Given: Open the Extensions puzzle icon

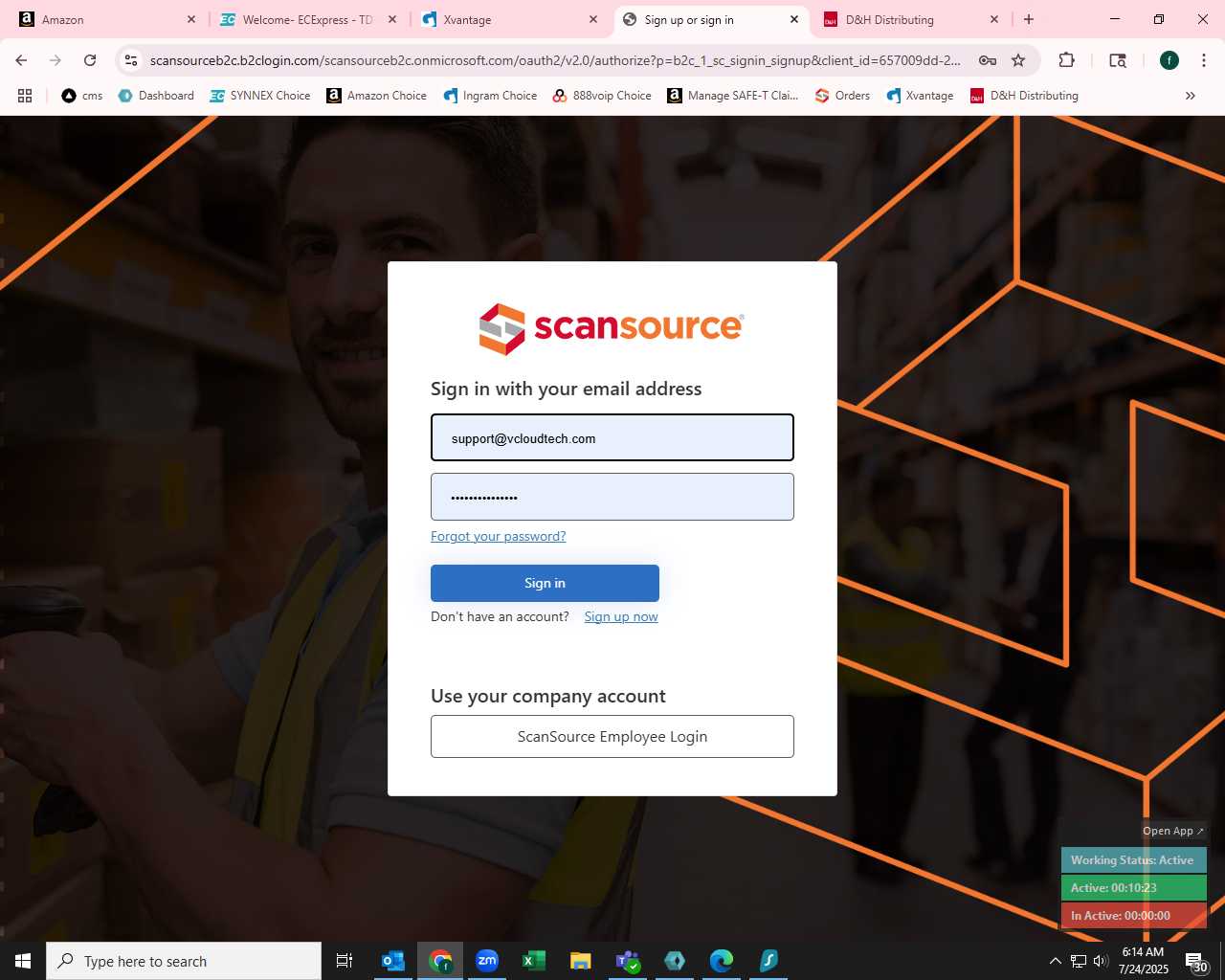Looking at the screenshot, I should click(x=1066, y=60).
